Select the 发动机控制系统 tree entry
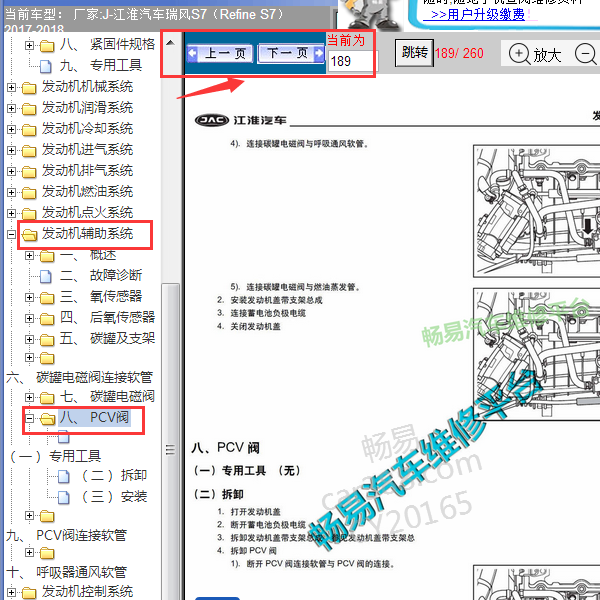 coord(87,591)
